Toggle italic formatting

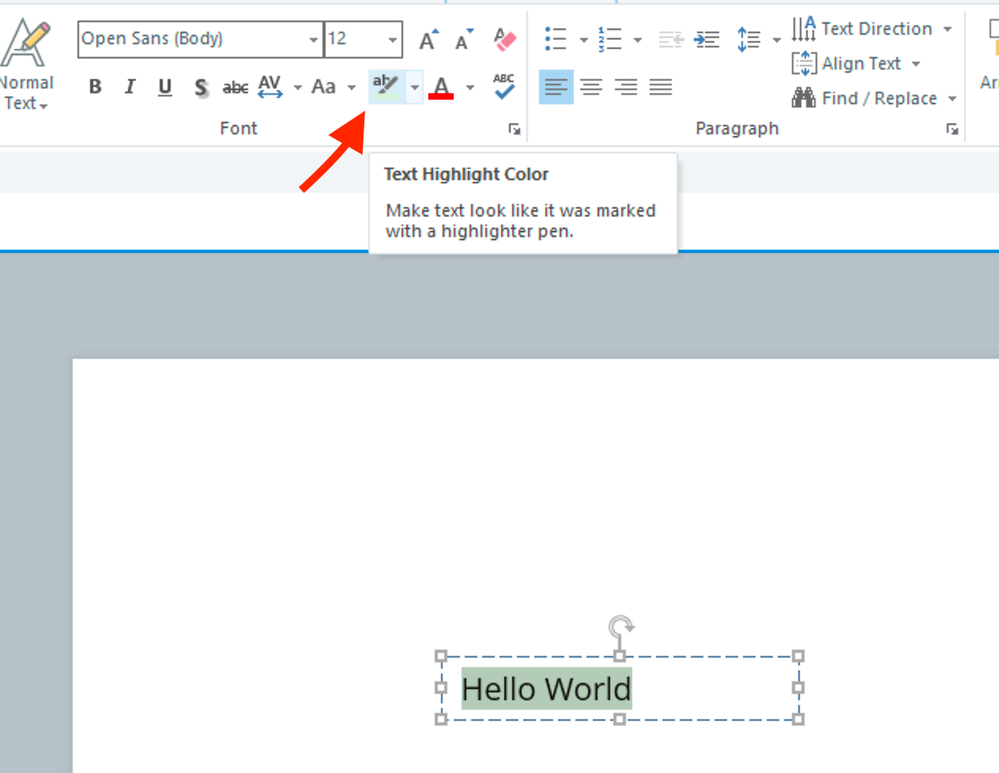tap(129, 88)
